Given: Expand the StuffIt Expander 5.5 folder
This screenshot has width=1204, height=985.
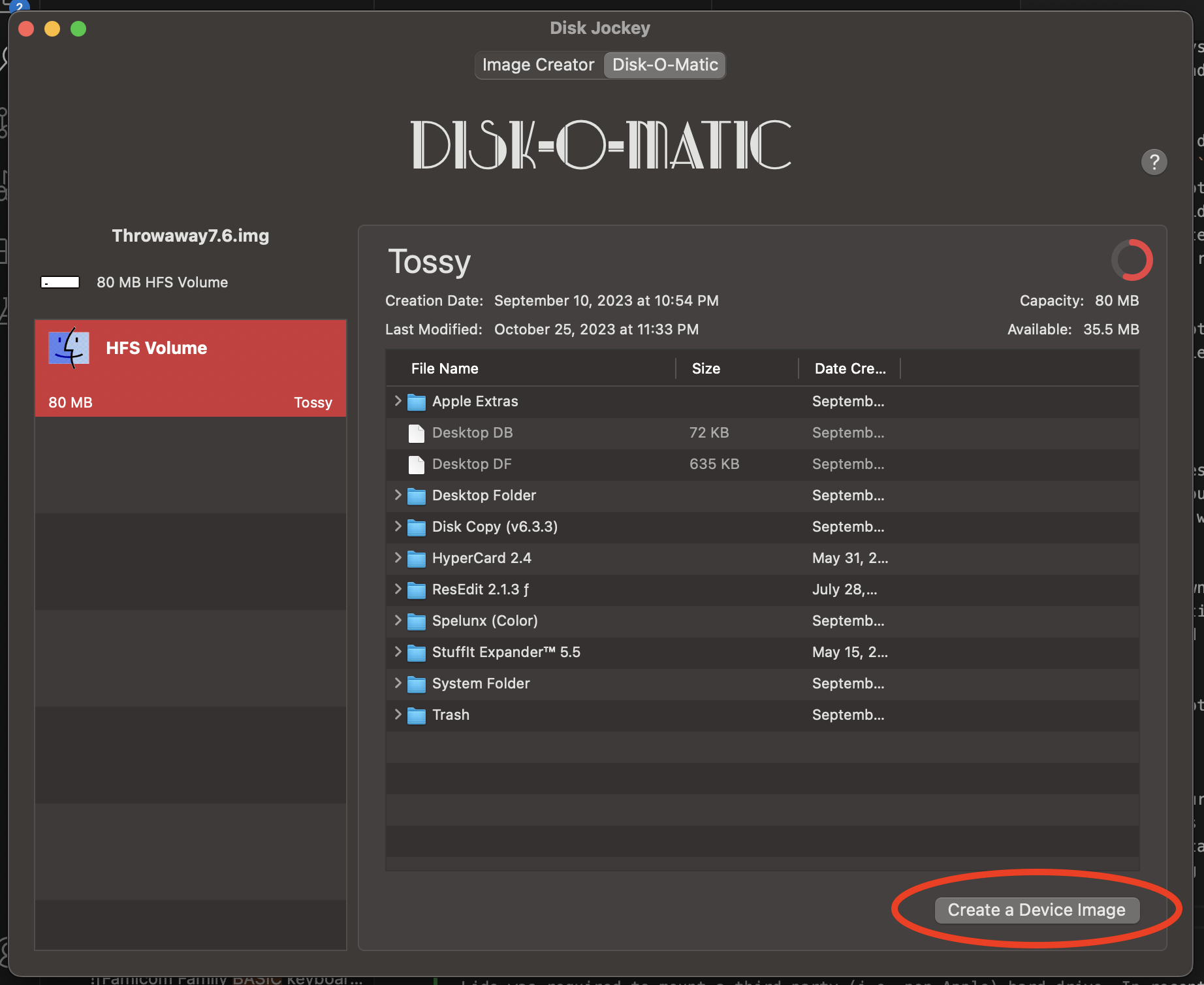Looking at the screenshot, I should (398, 652).
